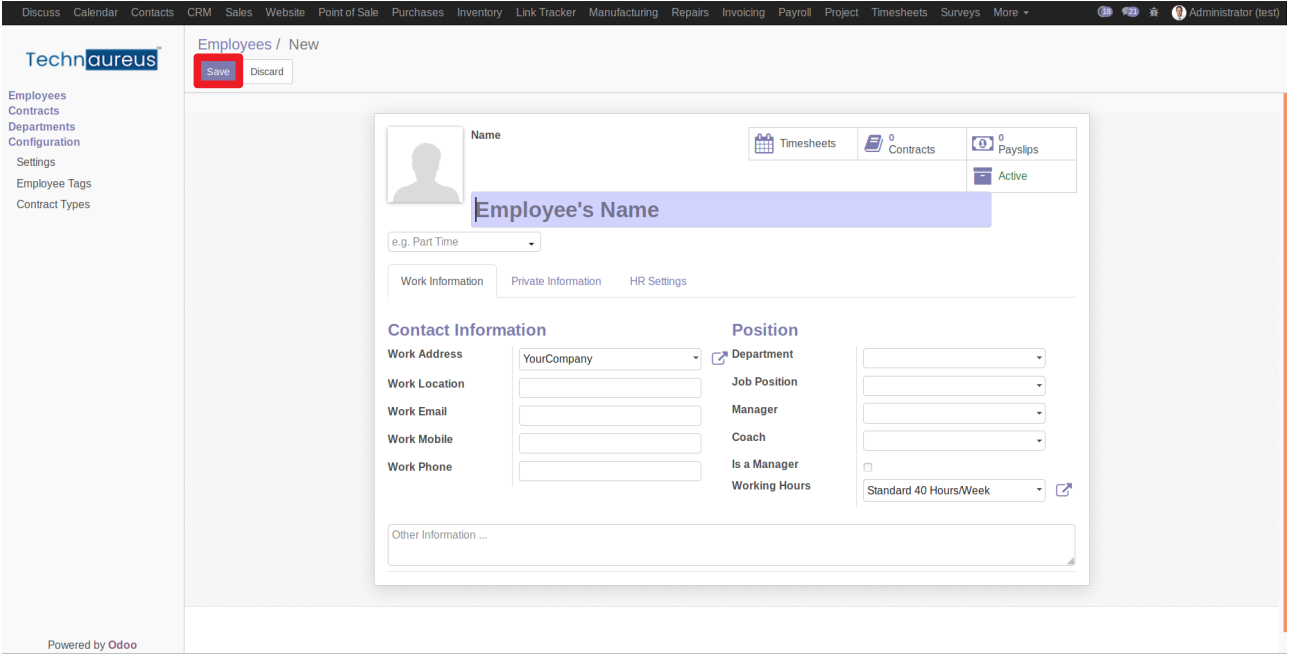Open the Project menu
Screen dimensions: 1289x656
(x=841, y=13)
